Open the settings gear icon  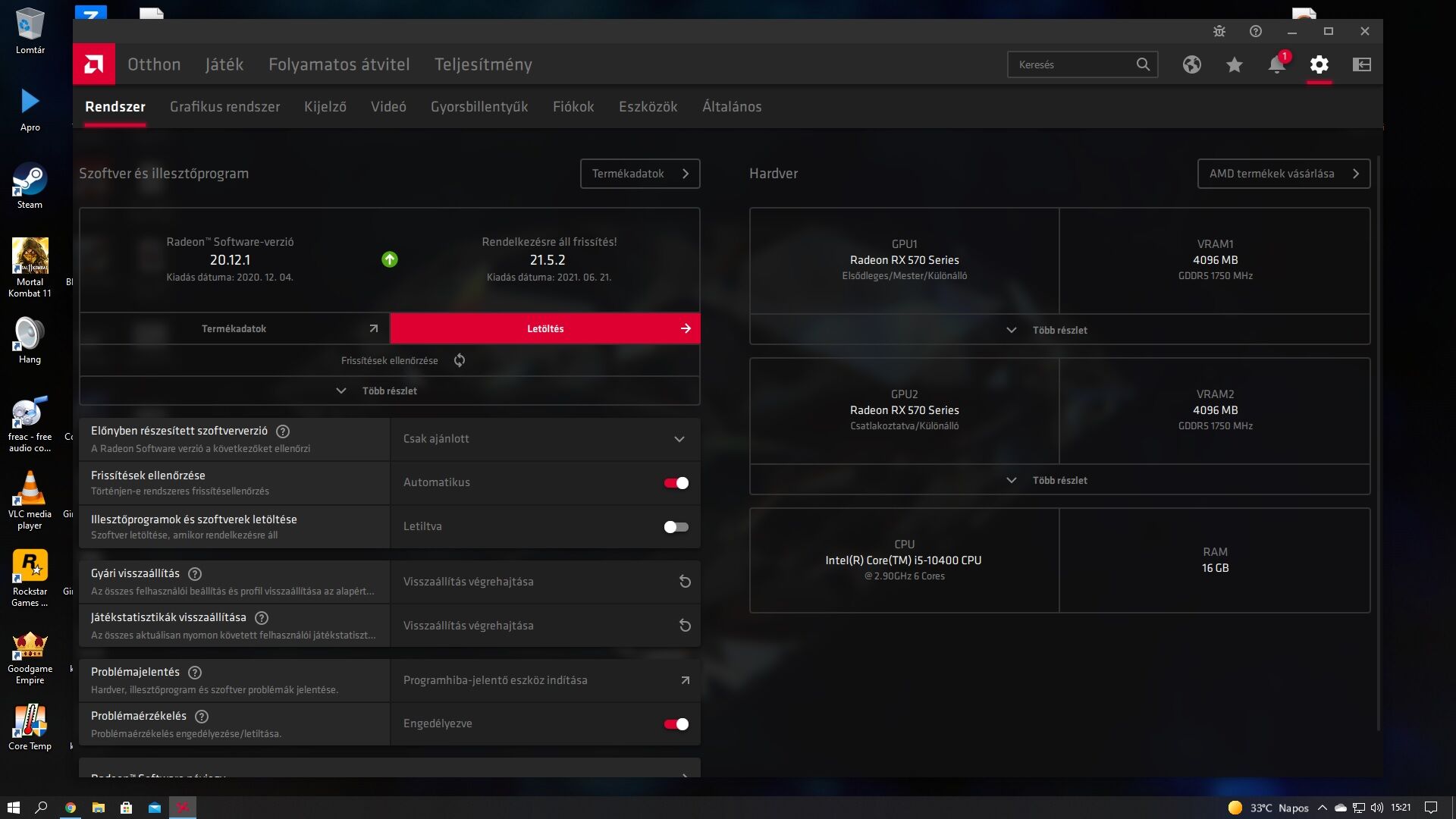point(1319,64)
